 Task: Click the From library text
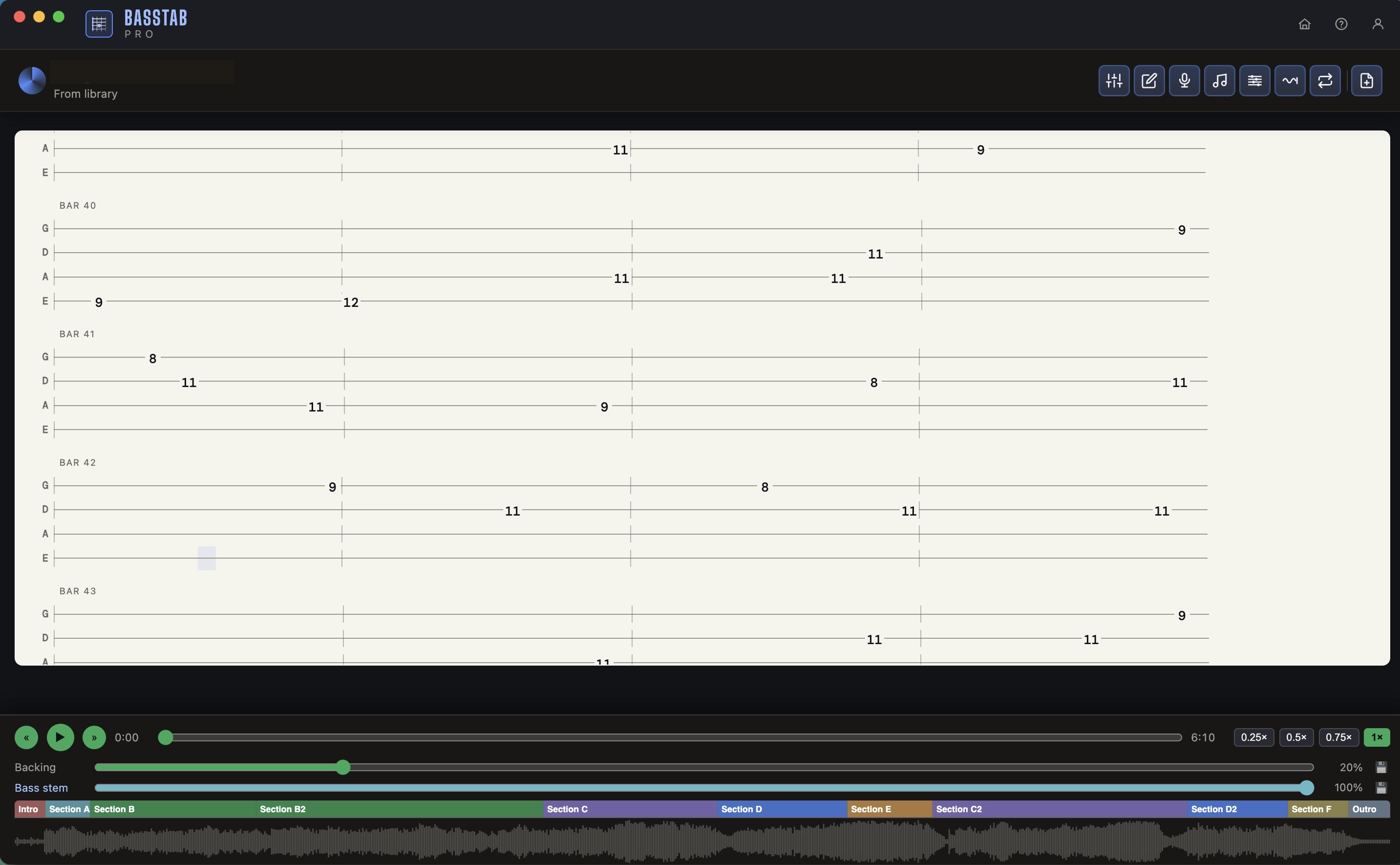tap(86, 94)
